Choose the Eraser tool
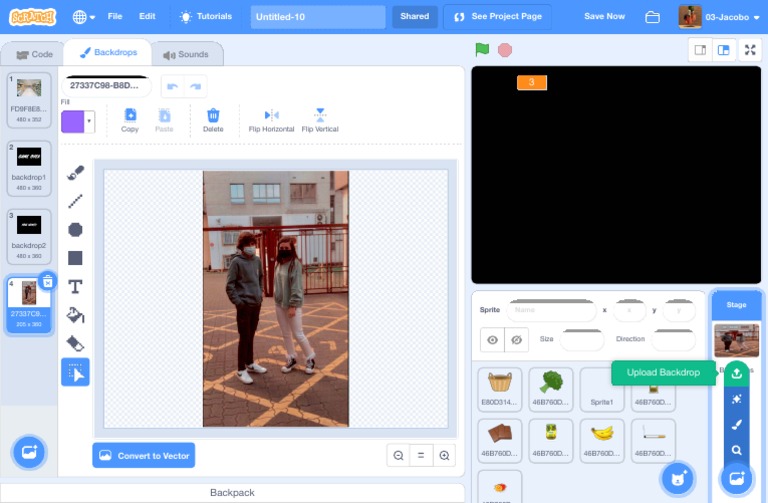This screenshot has height=503, width=768. [x=75, y=343]
